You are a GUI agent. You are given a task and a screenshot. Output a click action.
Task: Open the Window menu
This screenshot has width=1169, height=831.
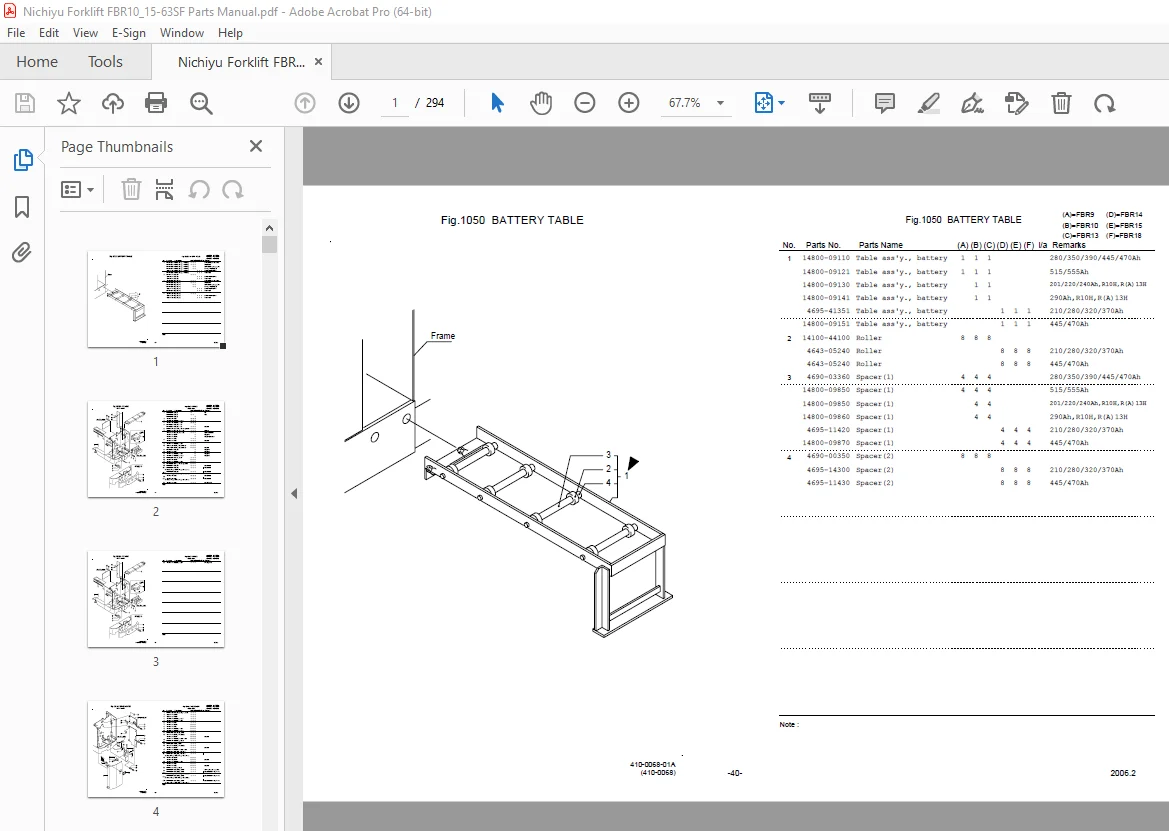tap(181, 33)
